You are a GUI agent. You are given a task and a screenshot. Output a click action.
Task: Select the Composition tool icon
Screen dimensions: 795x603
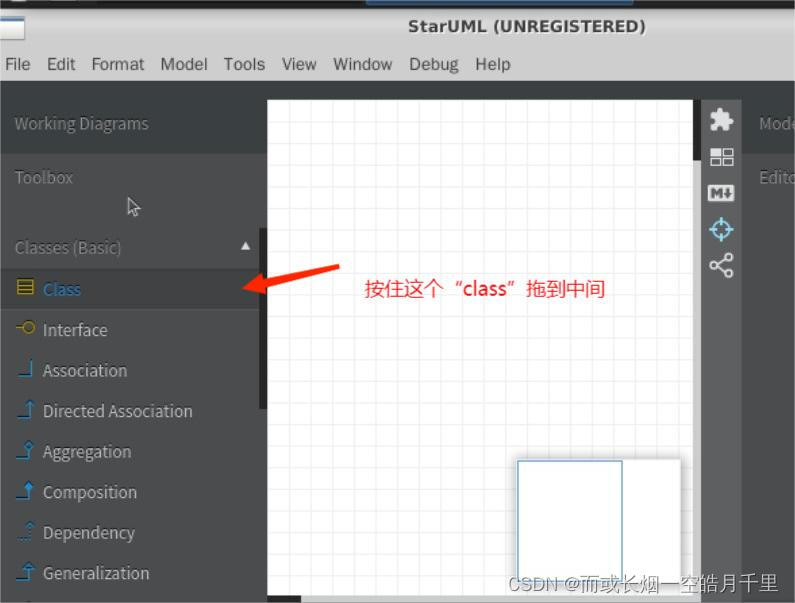tap(25, 490)
